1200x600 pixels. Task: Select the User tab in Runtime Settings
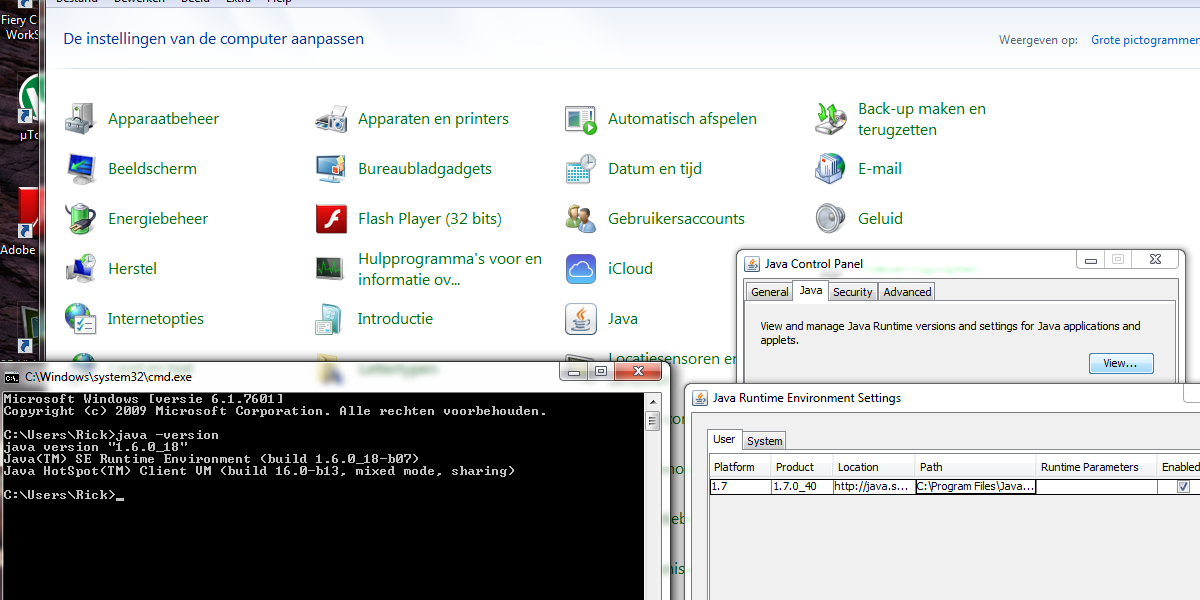(x=724, y=439)
